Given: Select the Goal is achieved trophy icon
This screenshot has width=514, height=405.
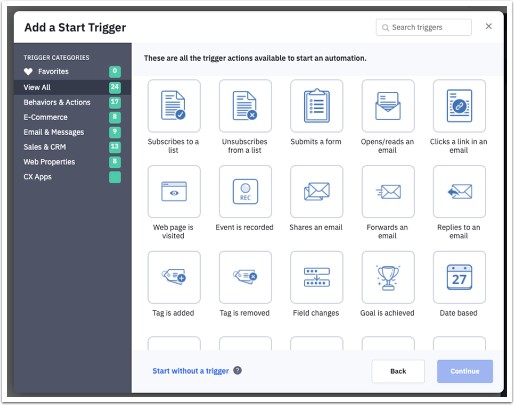Looking at the screenshot, I should pos(388,277).
